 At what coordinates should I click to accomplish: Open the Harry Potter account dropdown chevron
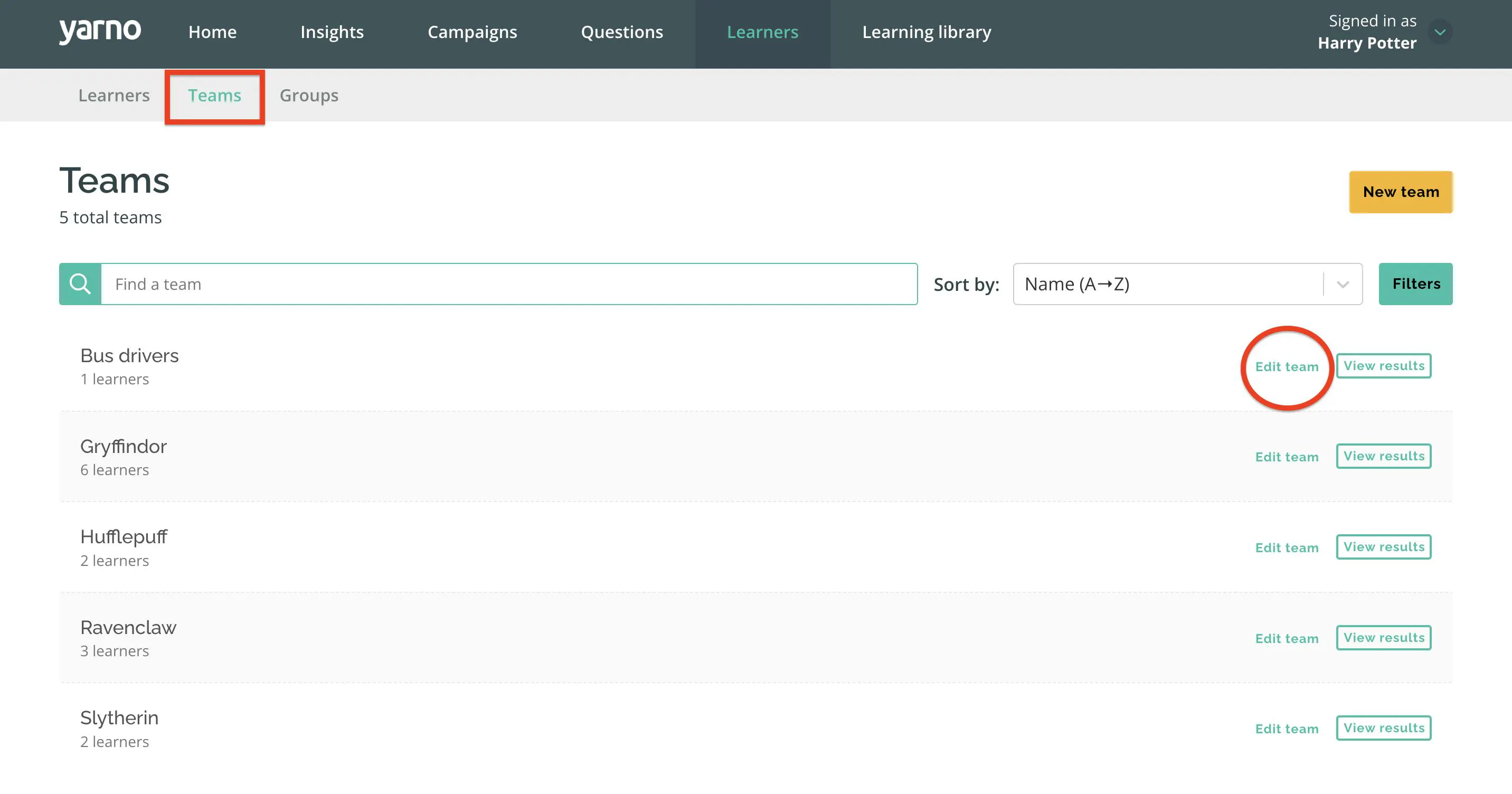pyautogui.click(x=1440, y=32)
